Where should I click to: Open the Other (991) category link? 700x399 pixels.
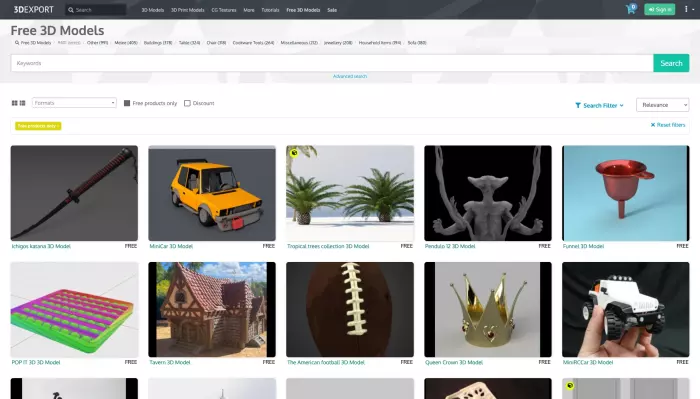[97, 43]
